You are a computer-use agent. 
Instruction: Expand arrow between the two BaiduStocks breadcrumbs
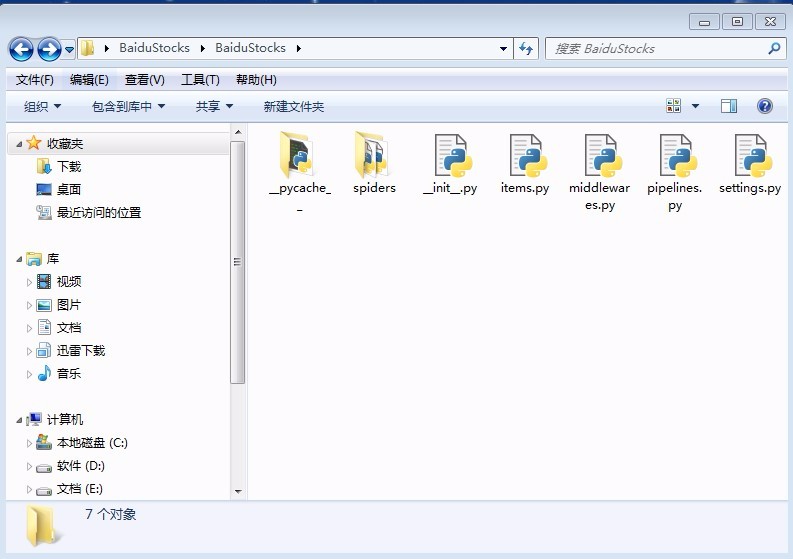tap(203, 49)
